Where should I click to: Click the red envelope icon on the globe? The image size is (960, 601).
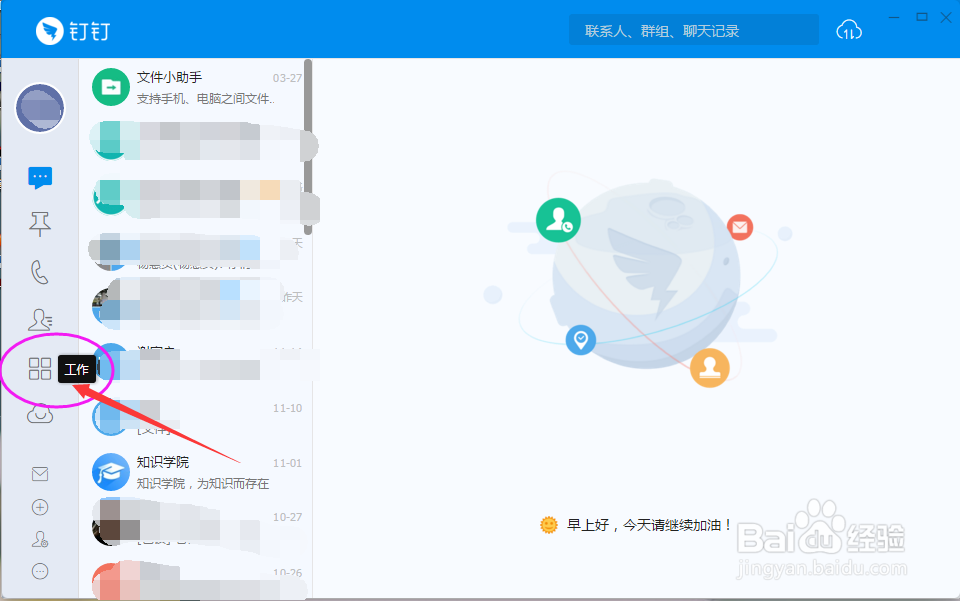click(740, 227)
